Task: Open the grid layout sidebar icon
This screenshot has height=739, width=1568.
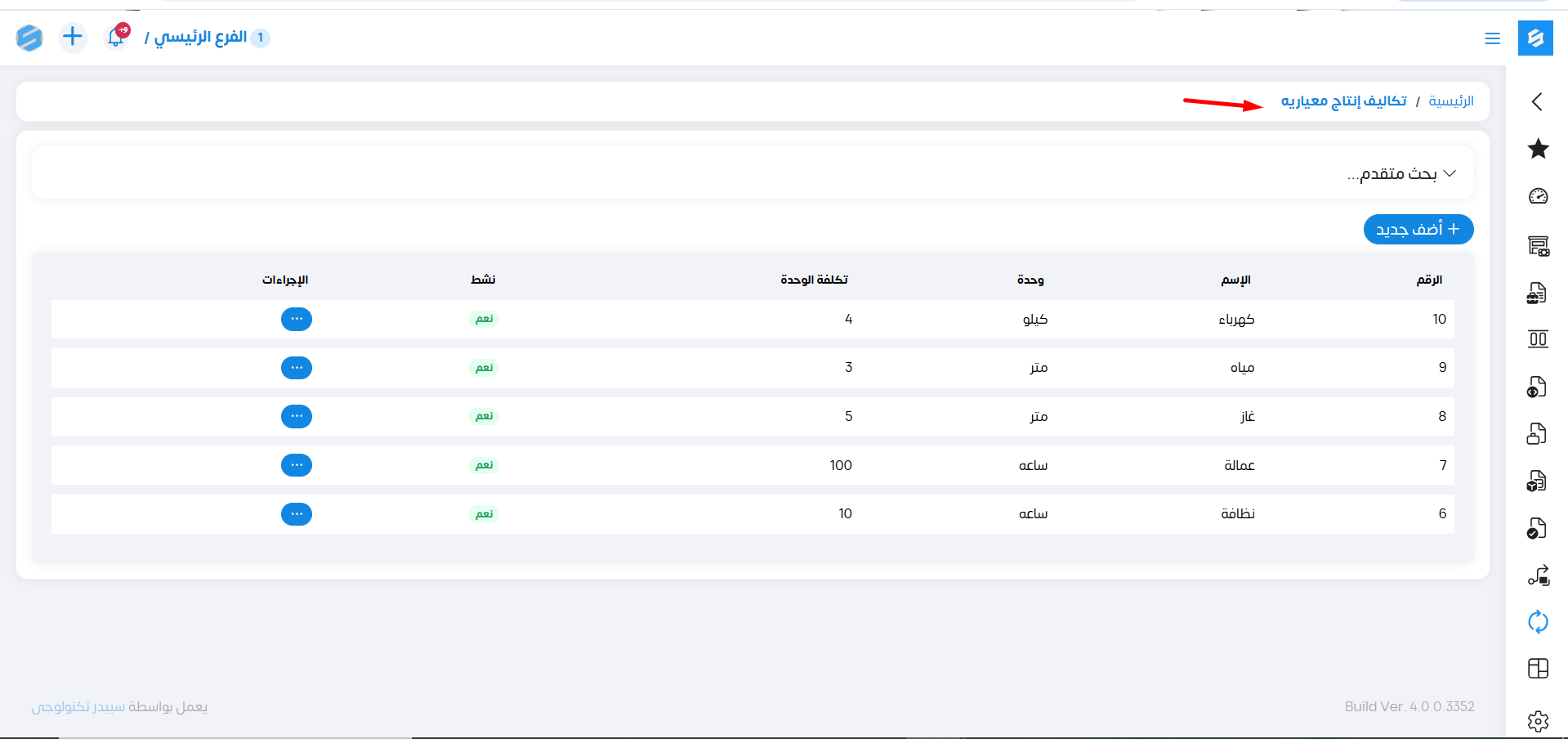Action: (x=1538, y=669)
